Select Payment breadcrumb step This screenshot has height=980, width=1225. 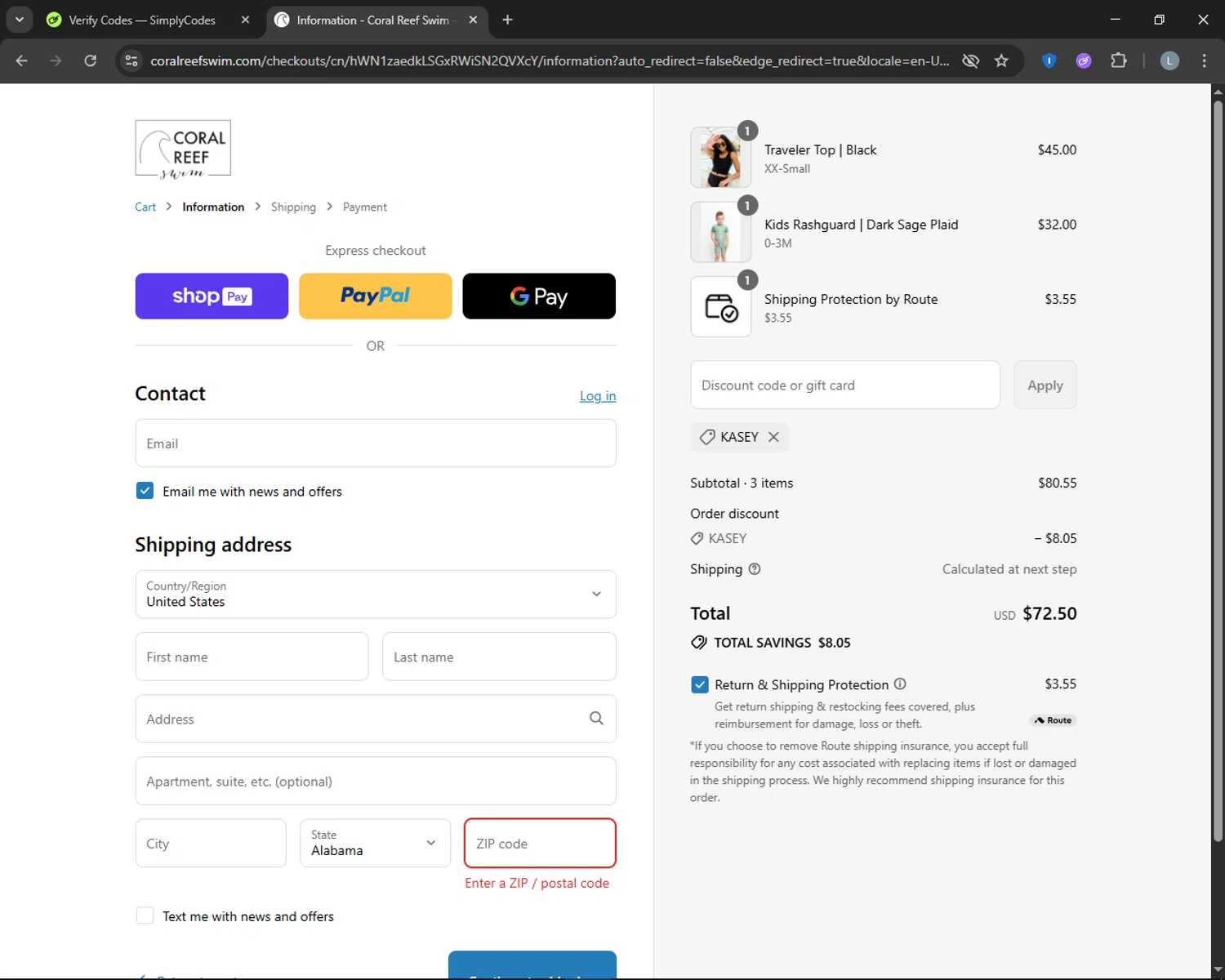[x=365, y=207]
